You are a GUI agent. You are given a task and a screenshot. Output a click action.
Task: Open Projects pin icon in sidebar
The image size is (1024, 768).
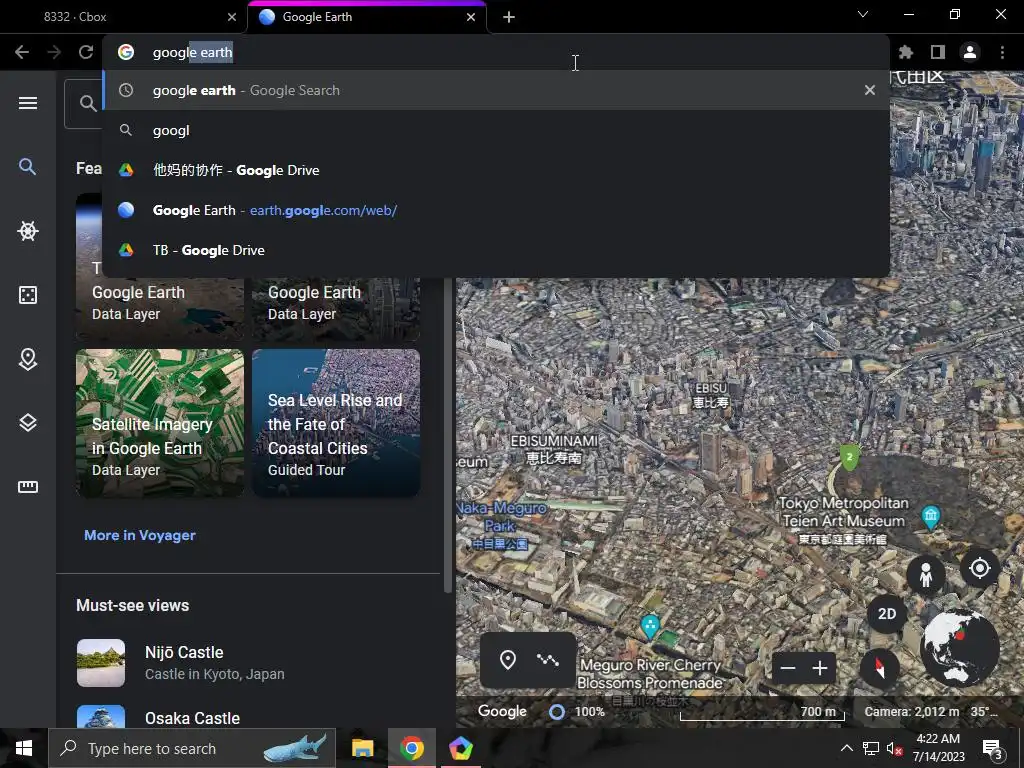coord(27,359)
